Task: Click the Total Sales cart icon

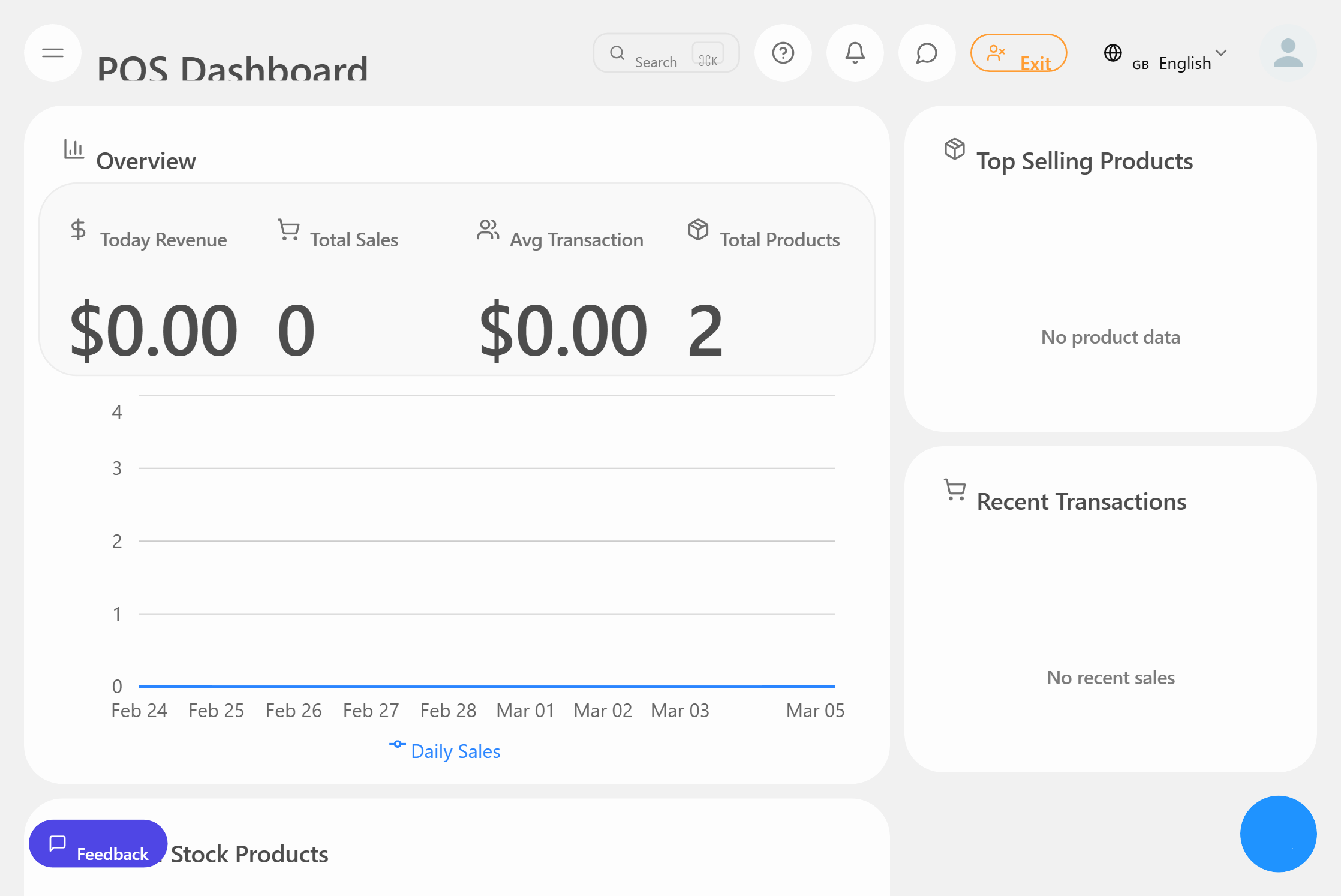Action: coord(288,230)
